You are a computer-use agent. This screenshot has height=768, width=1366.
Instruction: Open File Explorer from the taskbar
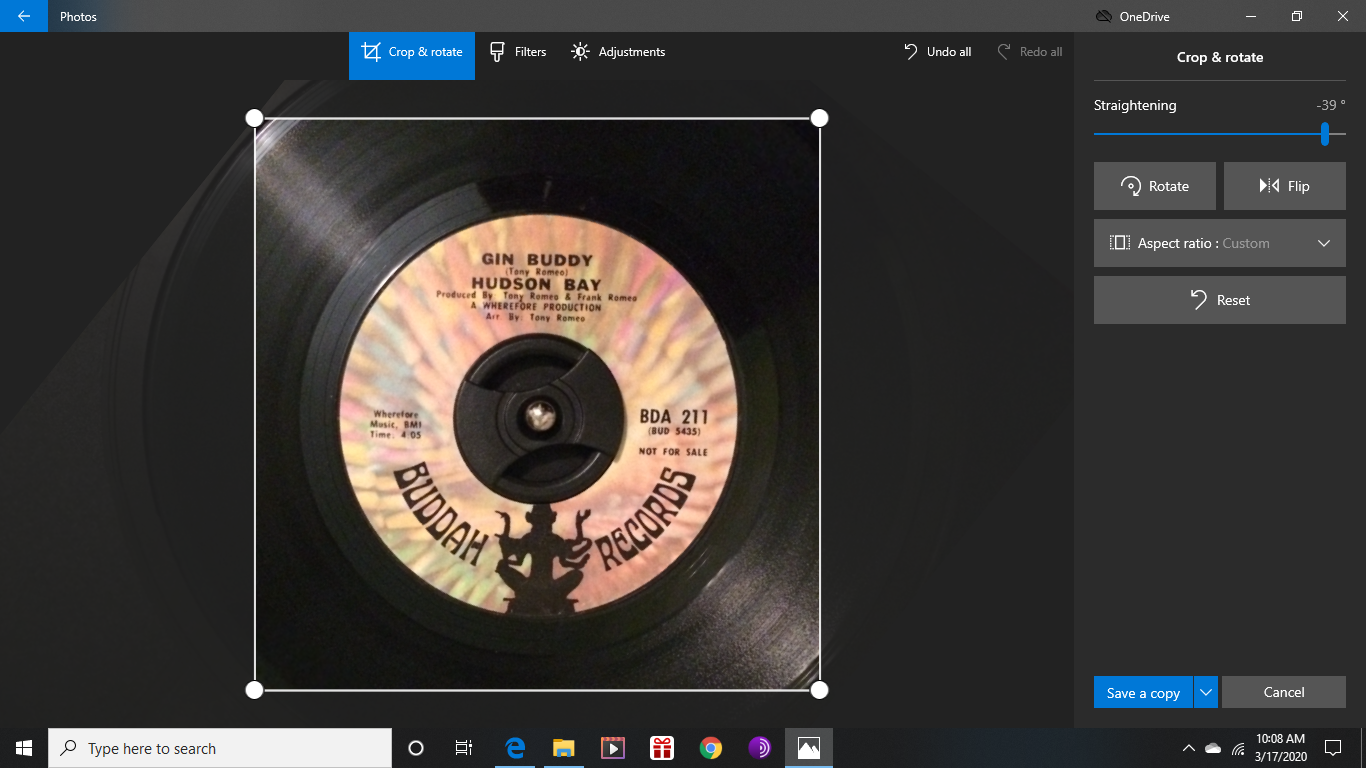point(564,748)
